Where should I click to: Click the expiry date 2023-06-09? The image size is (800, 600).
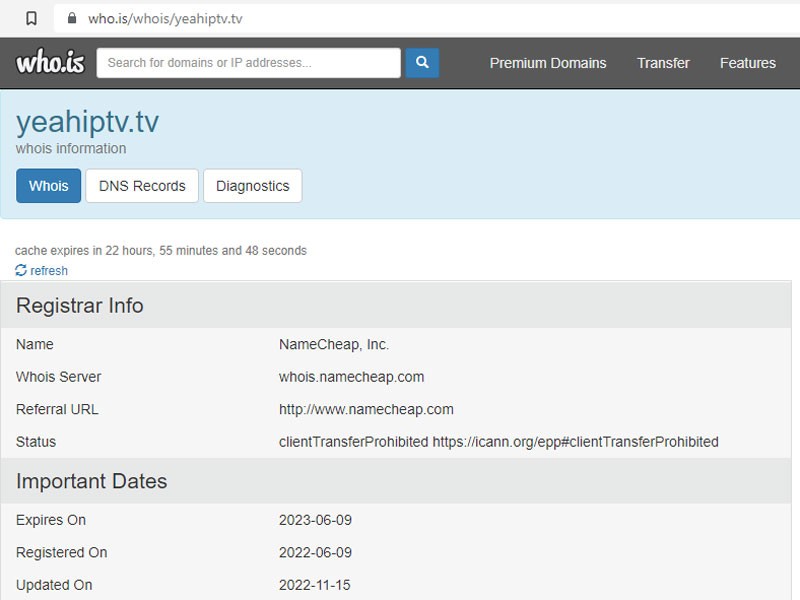[315, 520]
